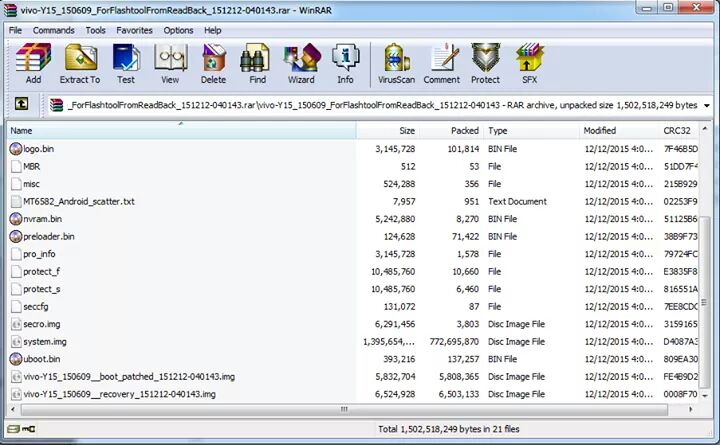Image resolution: width=720 pixels, height=445 pixels.
Task: Open the Commands menu
Action: pyautogui.click(x=54, y=30)
